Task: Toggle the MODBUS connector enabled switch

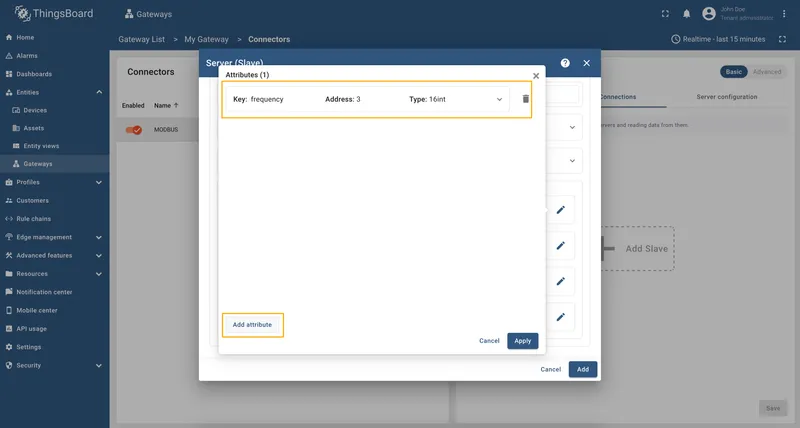Action: (134, 130)
